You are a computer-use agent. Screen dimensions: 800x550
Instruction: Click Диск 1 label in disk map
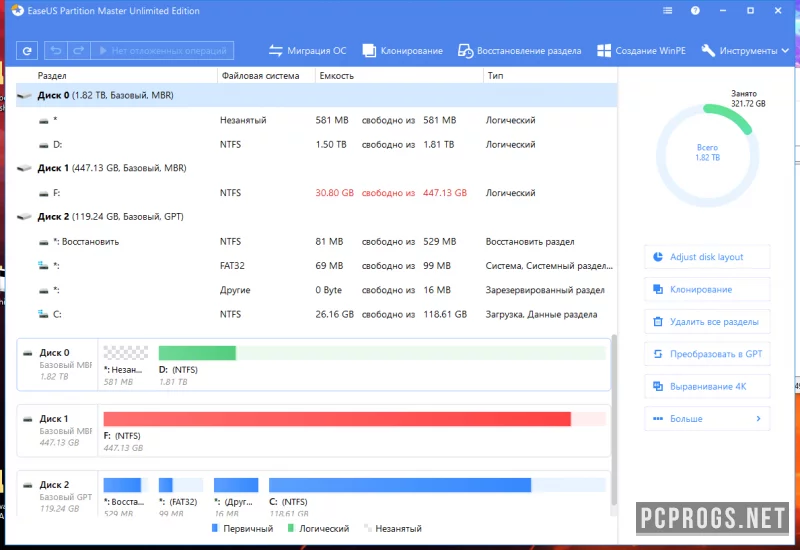54,419
